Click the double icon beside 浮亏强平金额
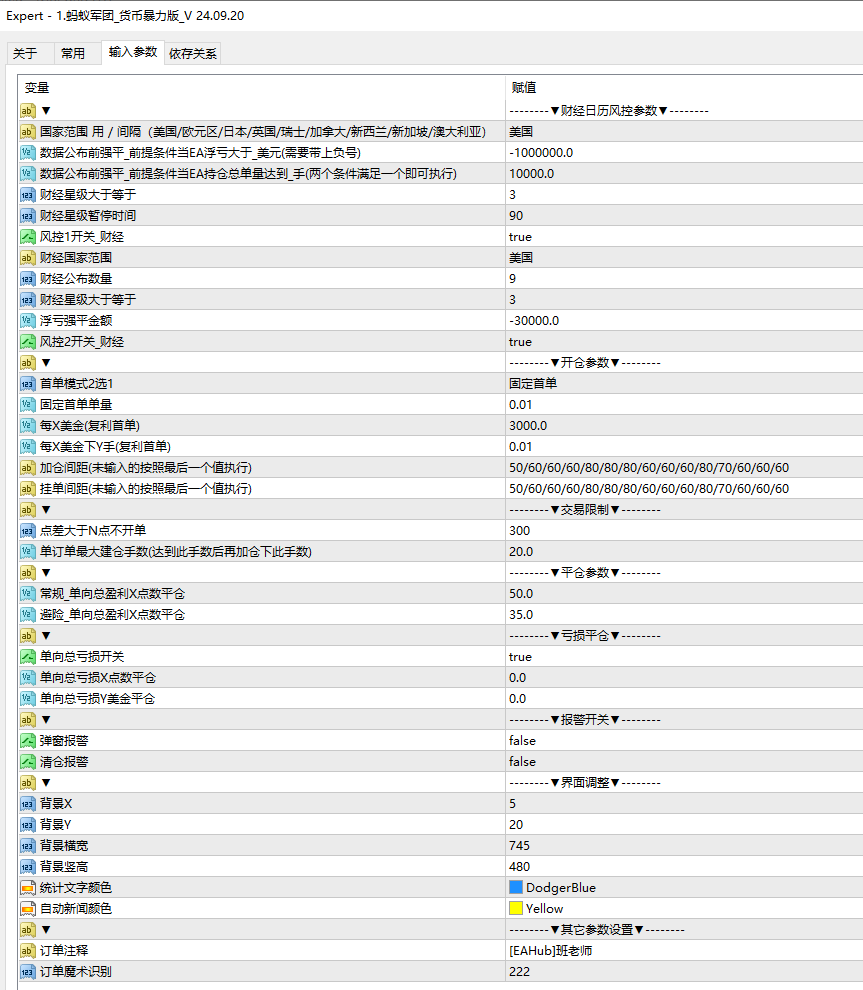 27,321
